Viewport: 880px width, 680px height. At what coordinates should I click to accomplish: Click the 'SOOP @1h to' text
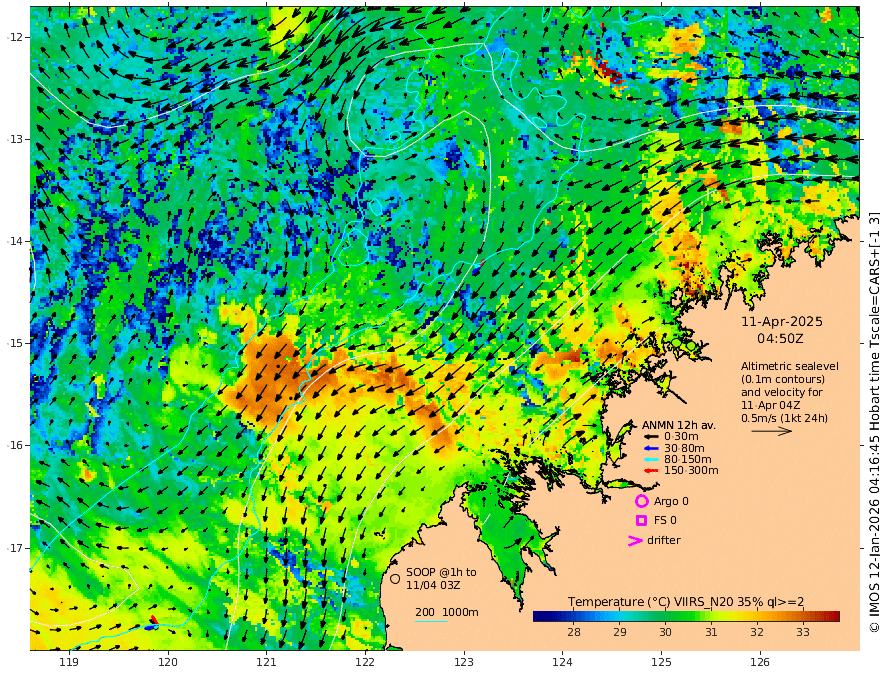tap(441, 572)
